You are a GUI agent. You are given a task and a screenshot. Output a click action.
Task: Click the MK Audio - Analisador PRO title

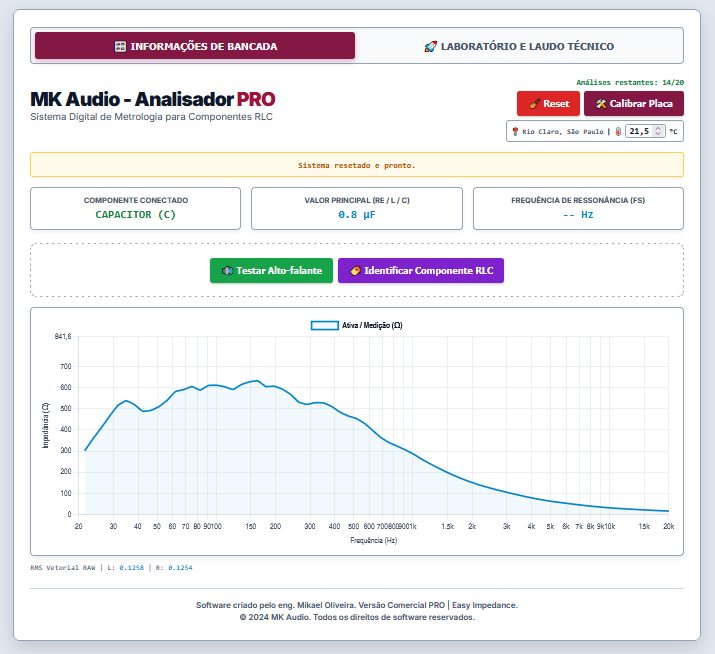coord(153,99)
